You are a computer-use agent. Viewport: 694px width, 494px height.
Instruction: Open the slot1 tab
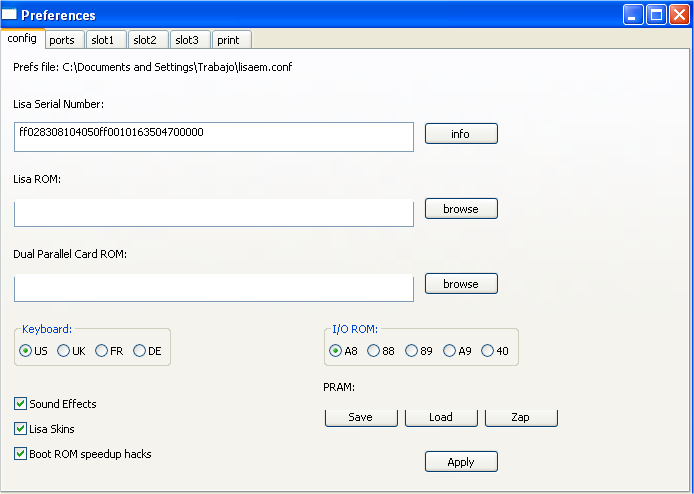pyautogui.click(x=106, y=40)
